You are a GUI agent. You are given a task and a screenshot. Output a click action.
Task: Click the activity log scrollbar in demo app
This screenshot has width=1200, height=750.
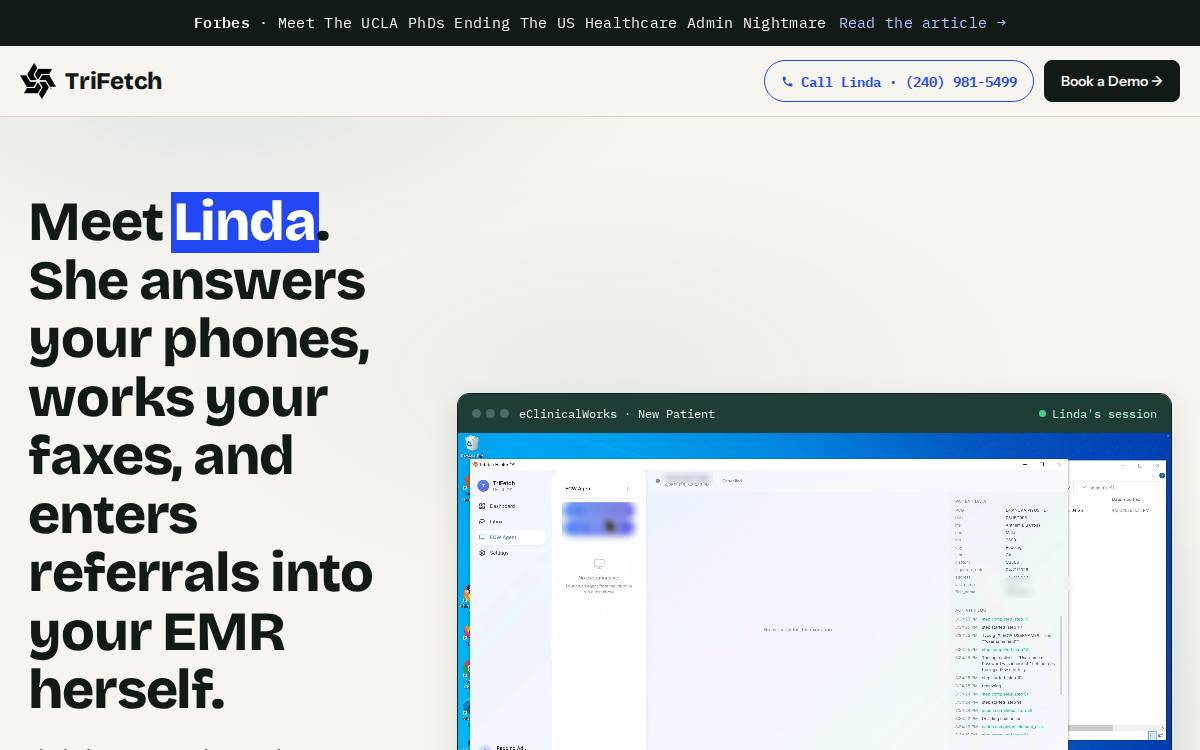tap(1061, 655)
